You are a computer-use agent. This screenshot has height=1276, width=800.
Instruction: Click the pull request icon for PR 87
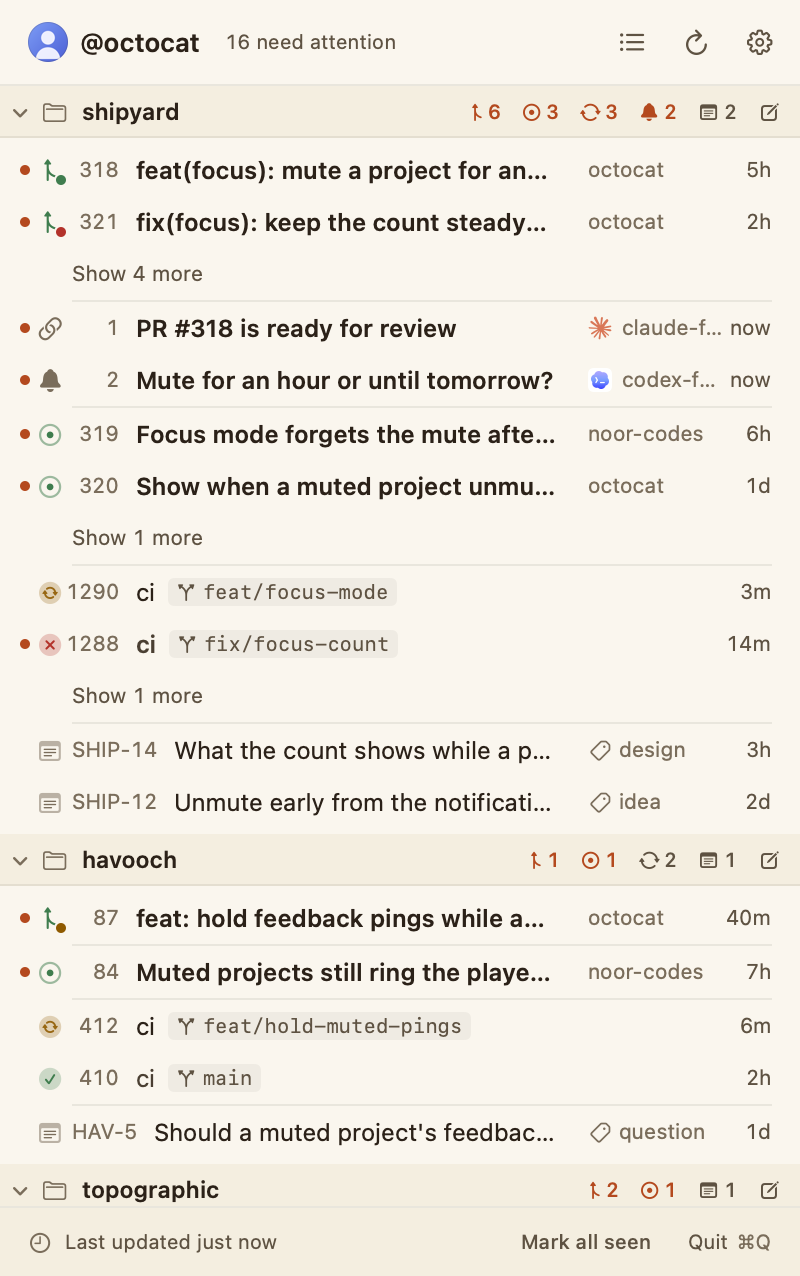(x=53, y=919)
